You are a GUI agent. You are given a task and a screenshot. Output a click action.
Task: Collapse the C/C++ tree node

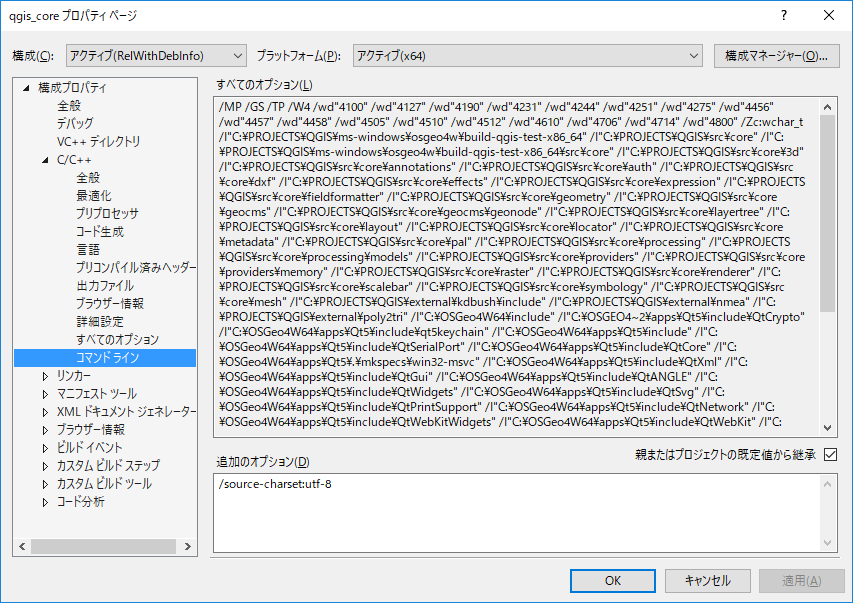(x=45, y=160)
